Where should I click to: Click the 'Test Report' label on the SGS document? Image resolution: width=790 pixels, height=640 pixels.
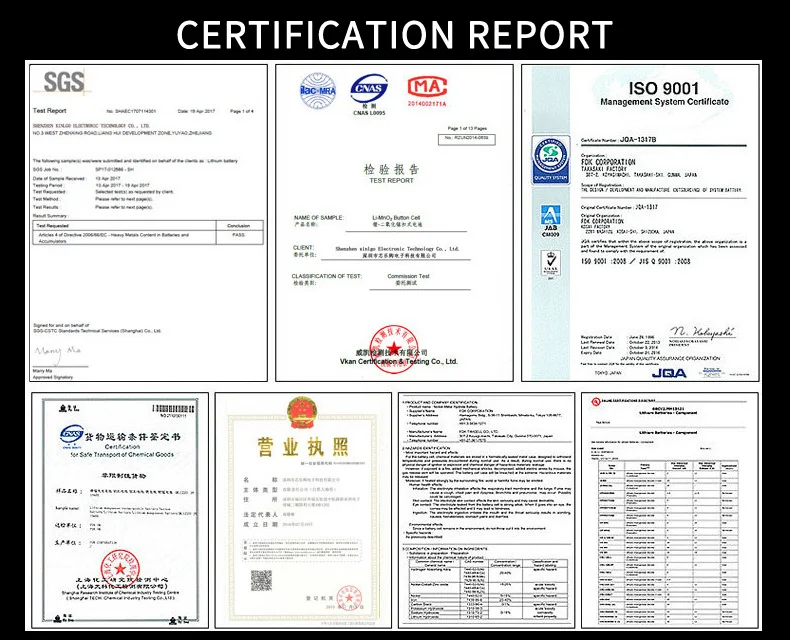click(x=49, y=111)
